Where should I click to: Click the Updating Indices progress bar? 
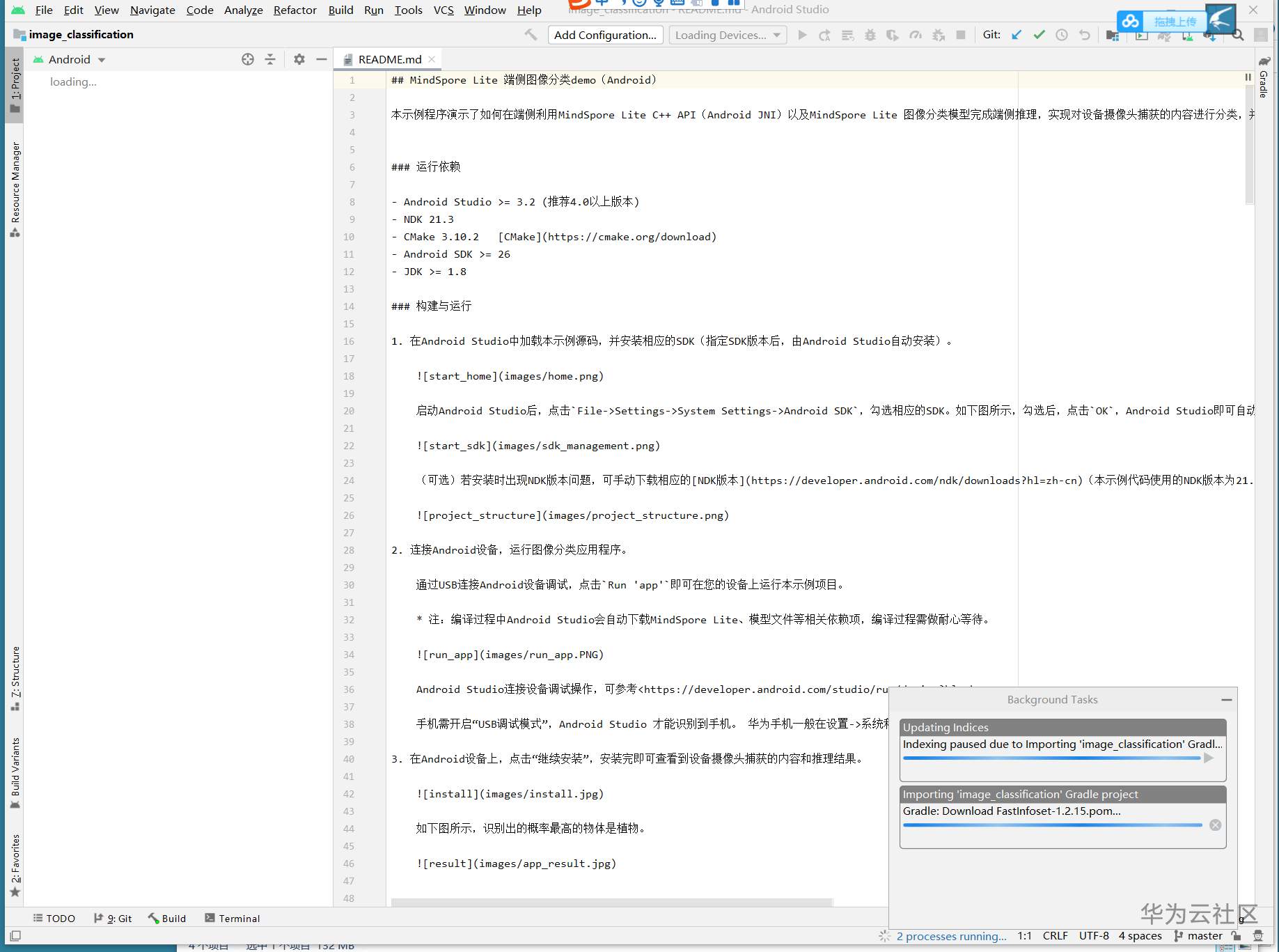1051,758
